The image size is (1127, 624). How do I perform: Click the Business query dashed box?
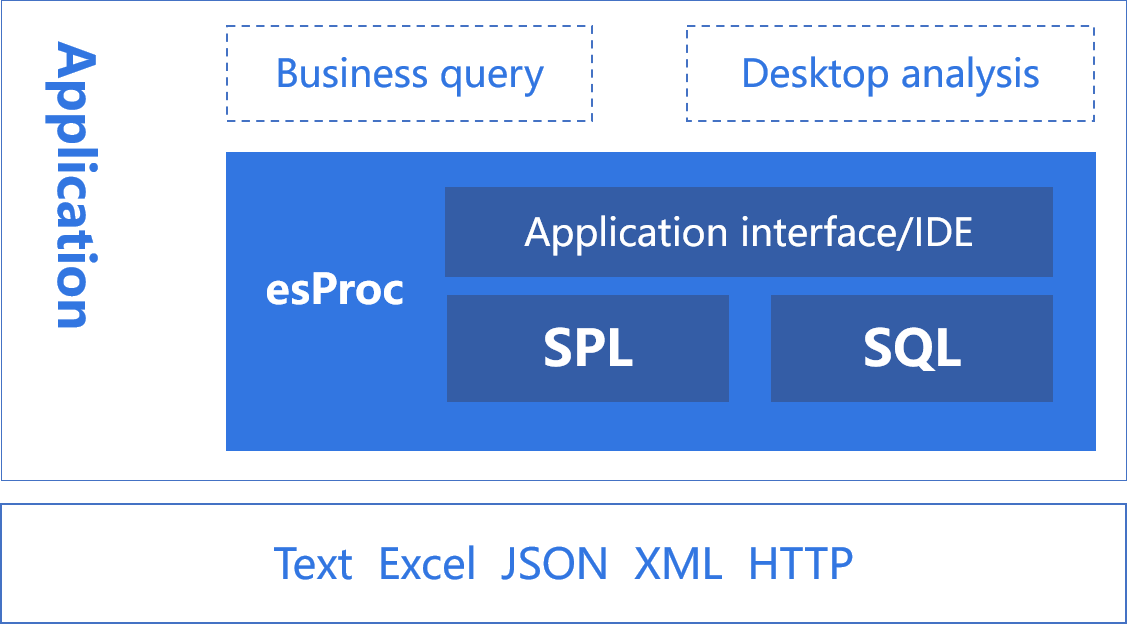pyautogui.click(x=409, y=73)
